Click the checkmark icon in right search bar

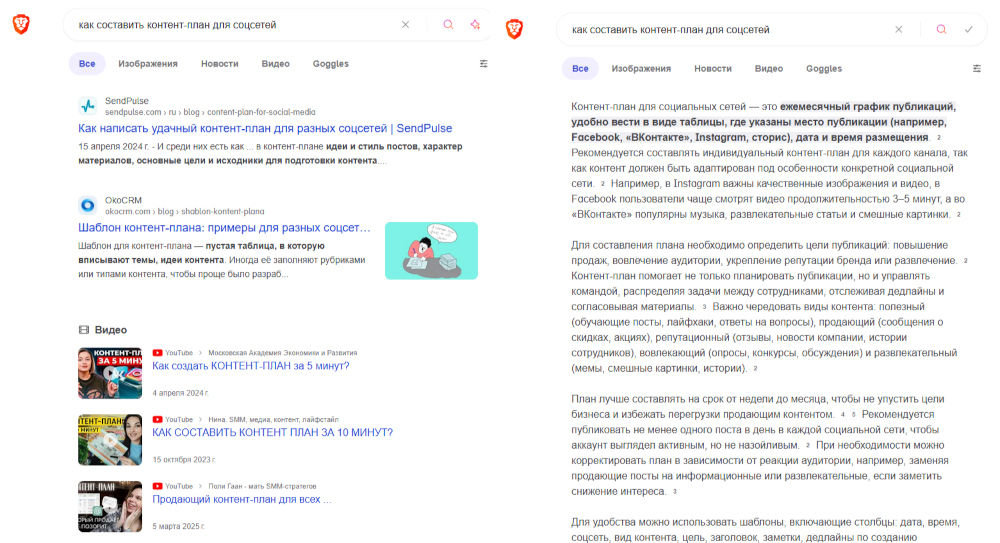(x=968, y=29)
